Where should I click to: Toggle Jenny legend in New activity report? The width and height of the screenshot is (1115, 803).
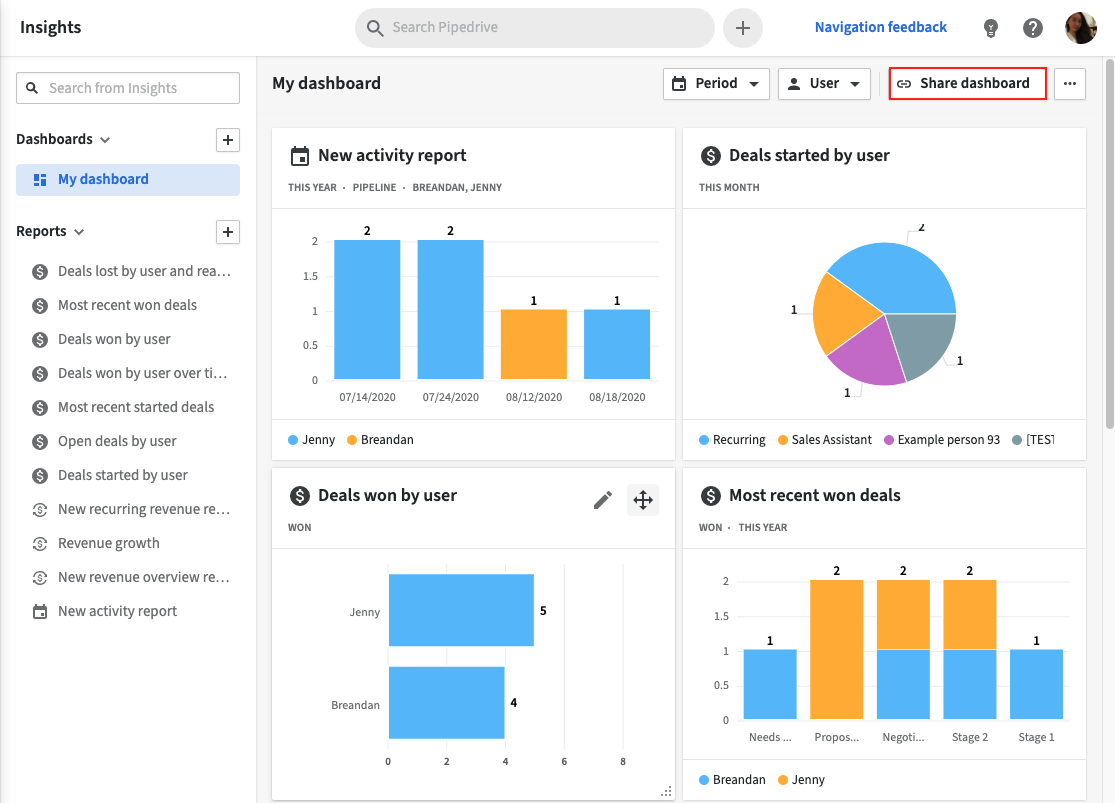(x=312, y=440)
